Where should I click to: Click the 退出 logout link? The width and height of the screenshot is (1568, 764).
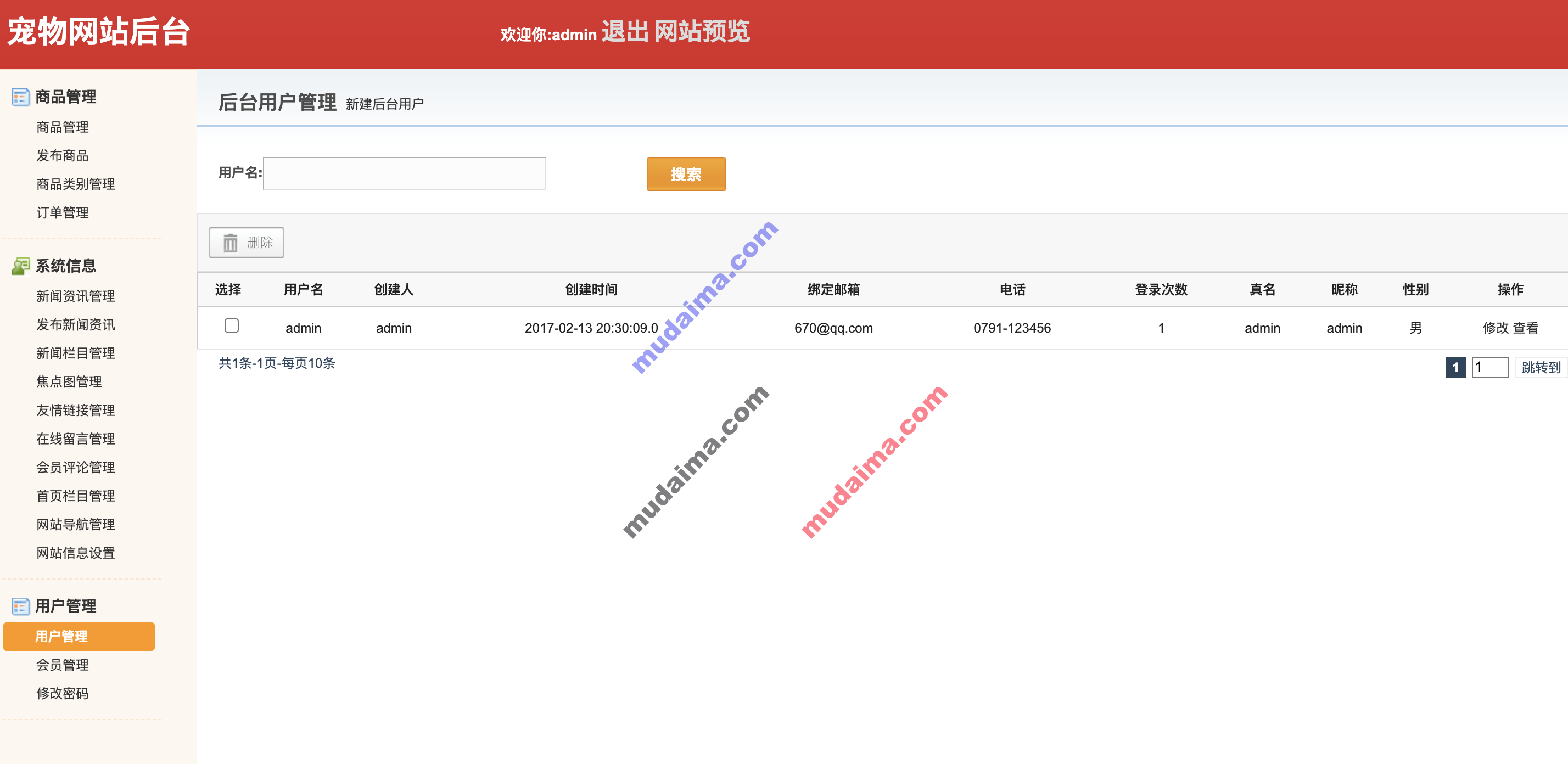[625, 32]
